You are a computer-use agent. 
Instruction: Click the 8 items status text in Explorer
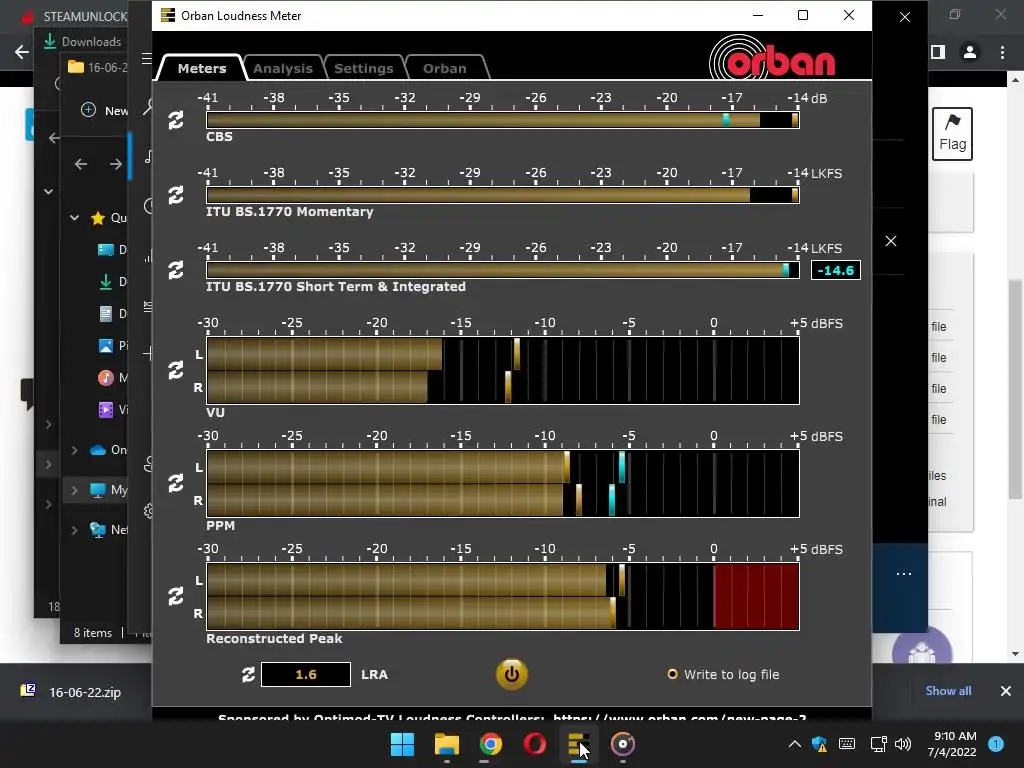pyautogui.click(x=93, y=633)
